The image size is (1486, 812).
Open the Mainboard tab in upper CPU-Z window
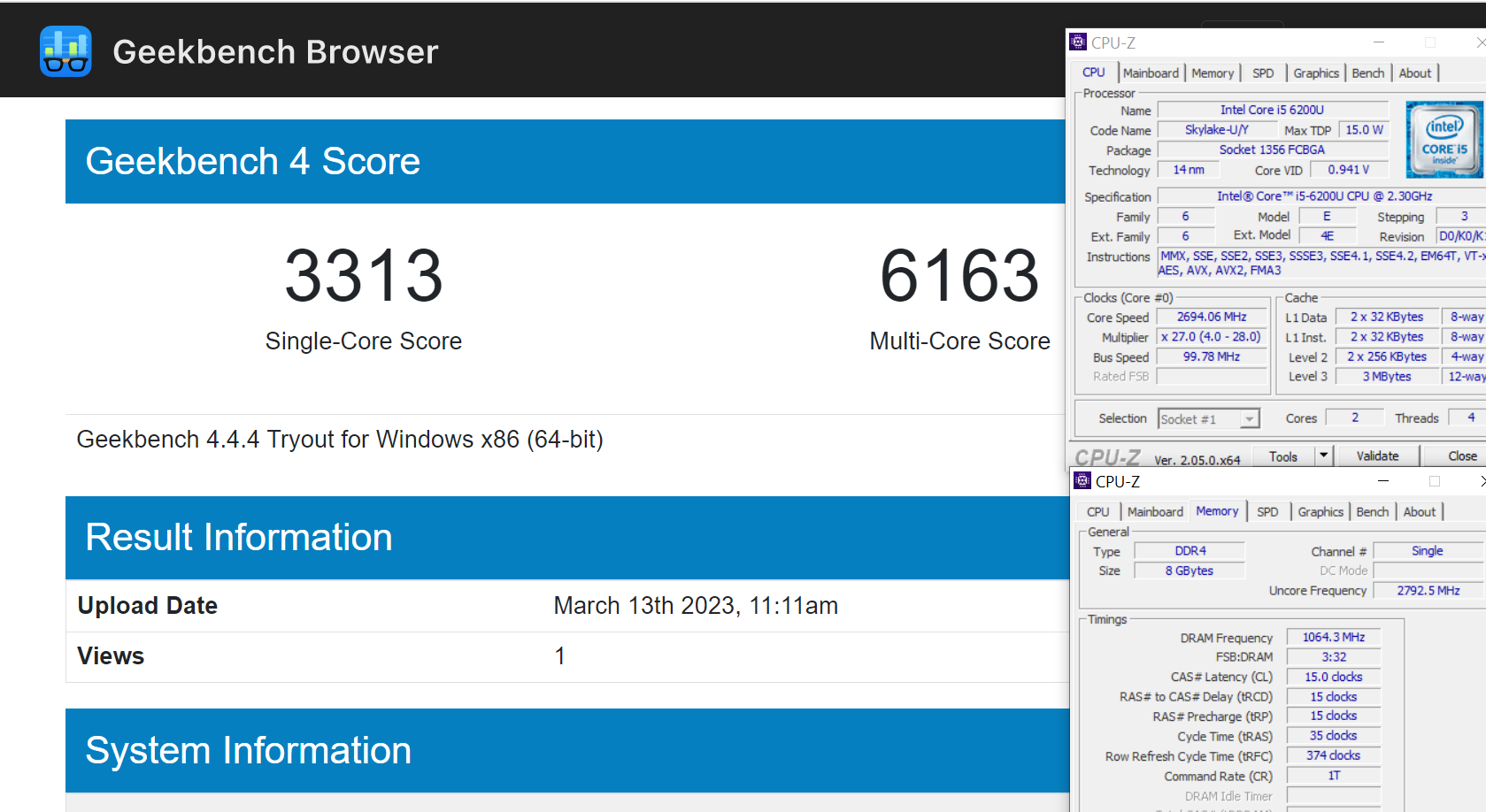pyautogui.click(x=1151, y=73)
